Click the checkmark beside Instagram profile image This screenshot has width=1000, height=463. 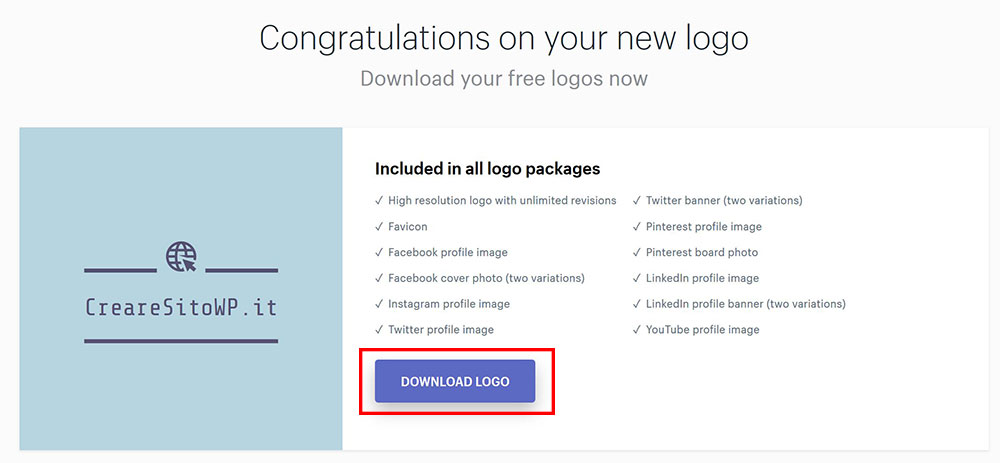point(378,304)
